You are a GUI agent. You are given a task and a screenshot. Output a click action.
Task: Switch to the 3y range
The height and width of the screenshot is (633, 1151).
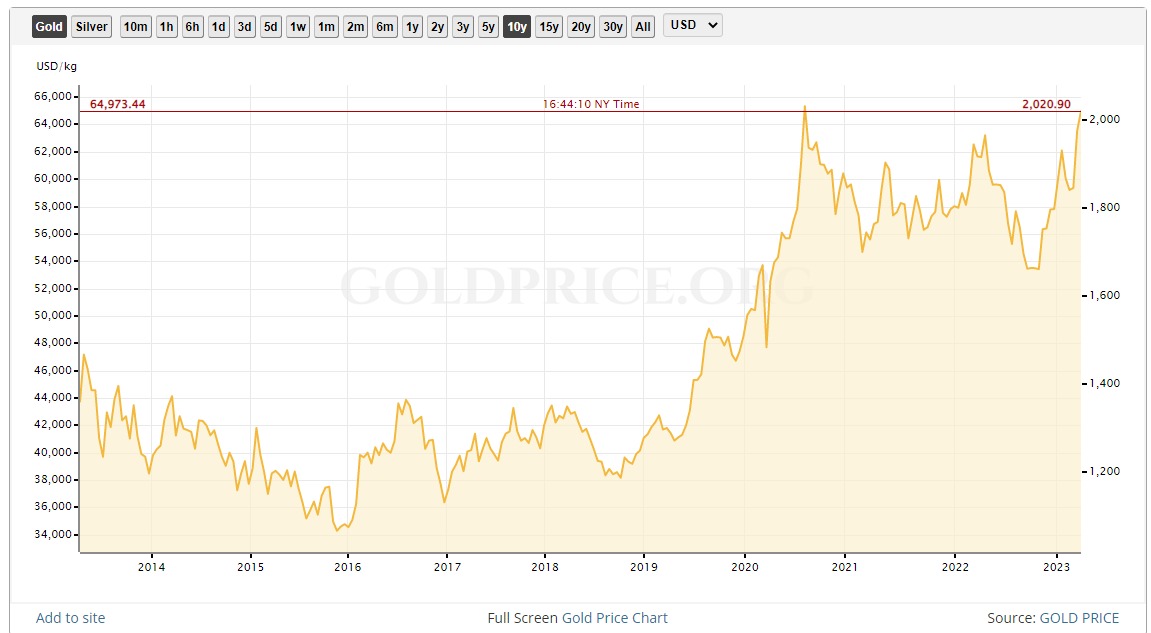point(462,26)
